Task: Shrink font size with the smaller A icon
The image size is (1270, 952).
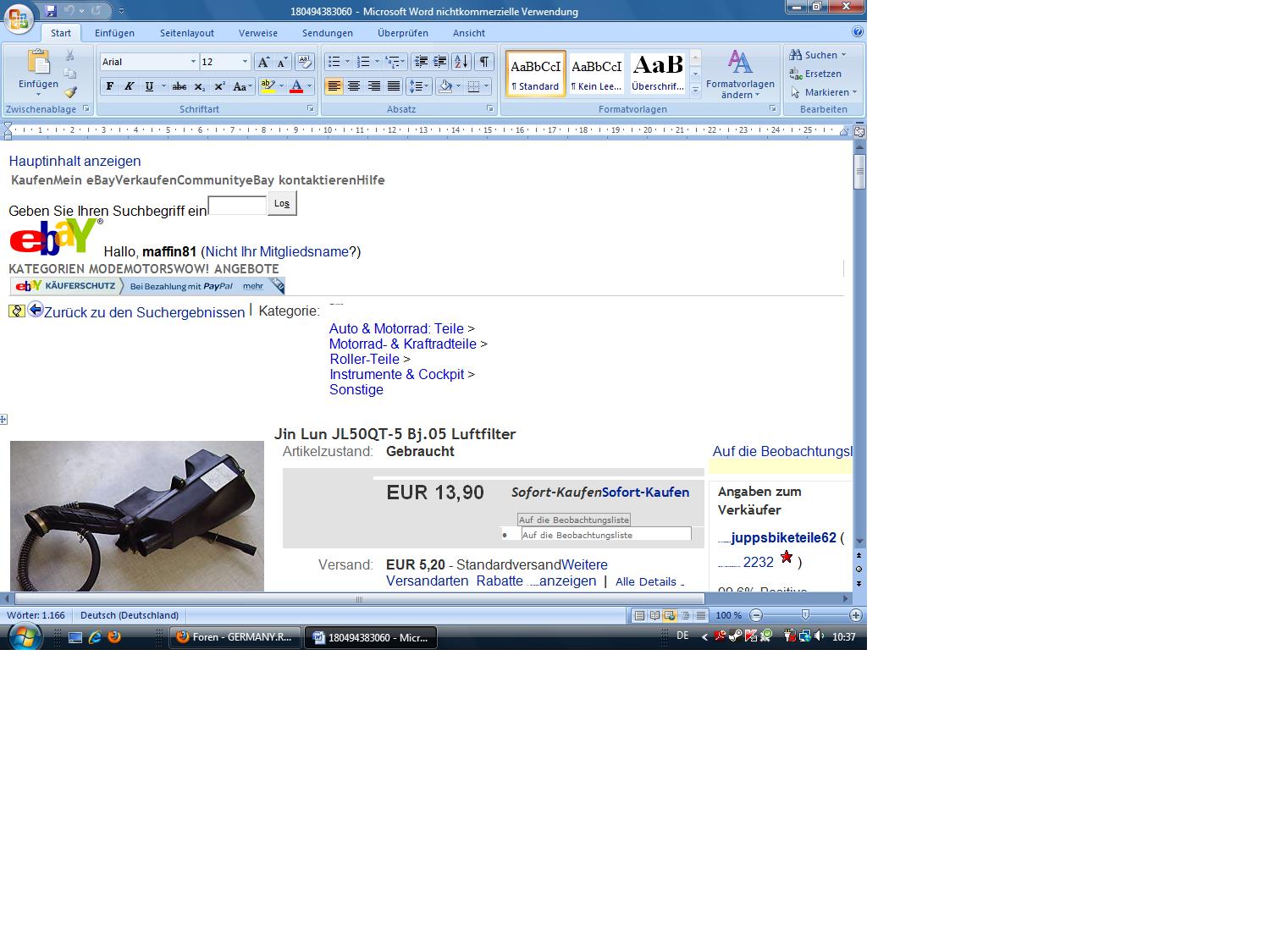Action: pyautogui.click(x=283, y=62)
